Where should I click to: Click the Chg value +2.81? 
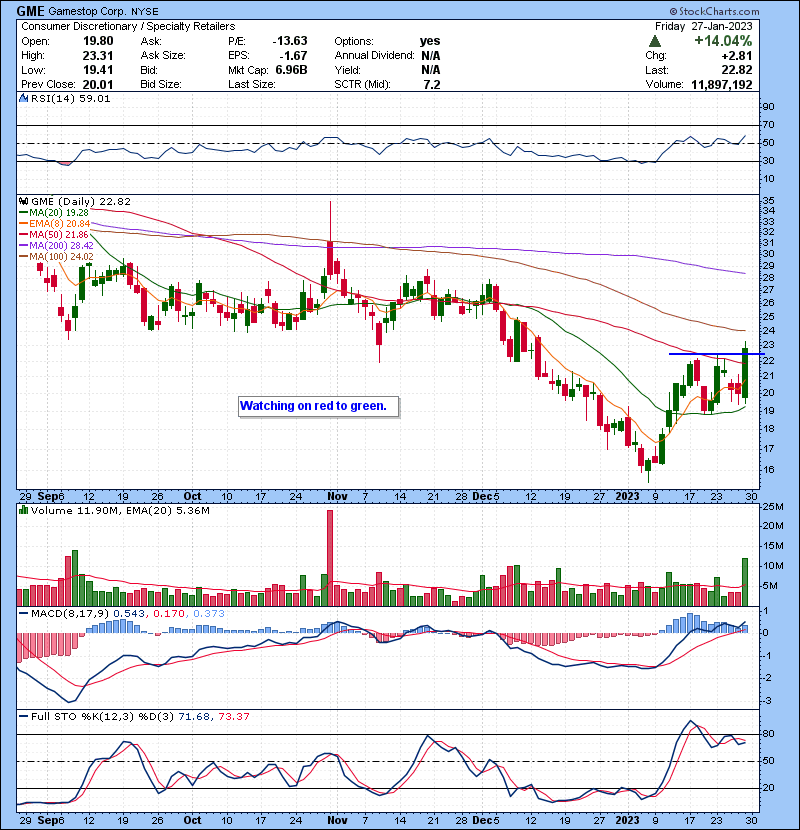point(737,56)
